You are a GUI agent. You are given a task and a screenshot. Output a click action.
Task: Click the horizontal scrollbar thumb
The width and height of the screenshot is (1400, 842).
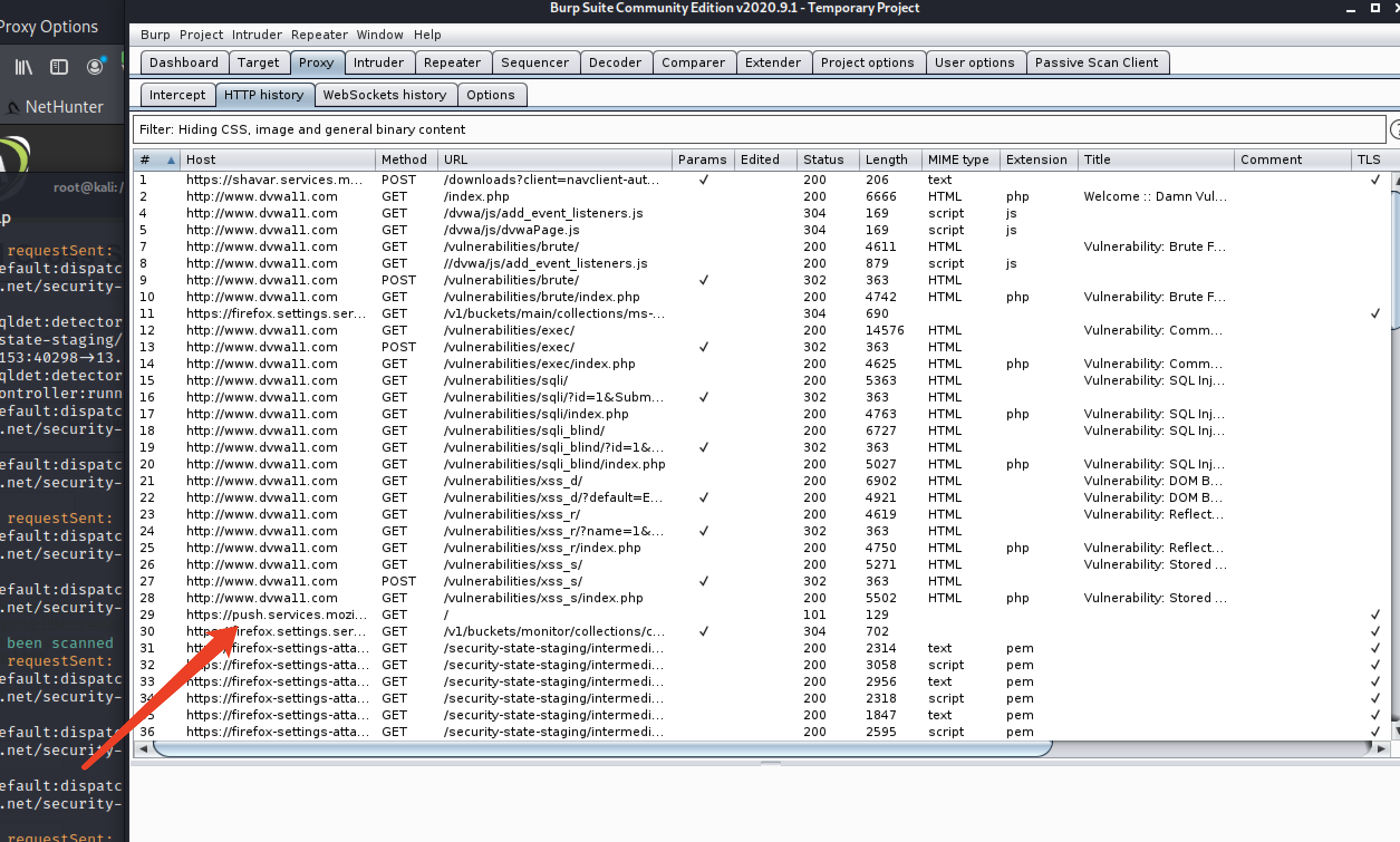pos(601,749)
